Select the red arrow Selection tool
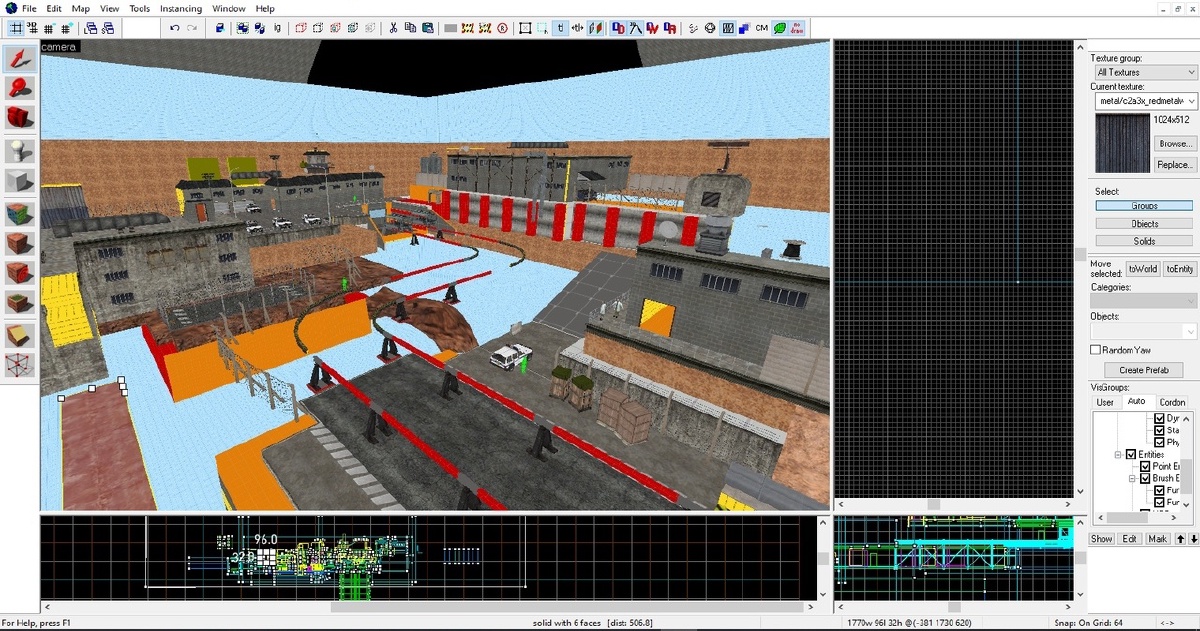1200x631 pixels. coord(20,59)
